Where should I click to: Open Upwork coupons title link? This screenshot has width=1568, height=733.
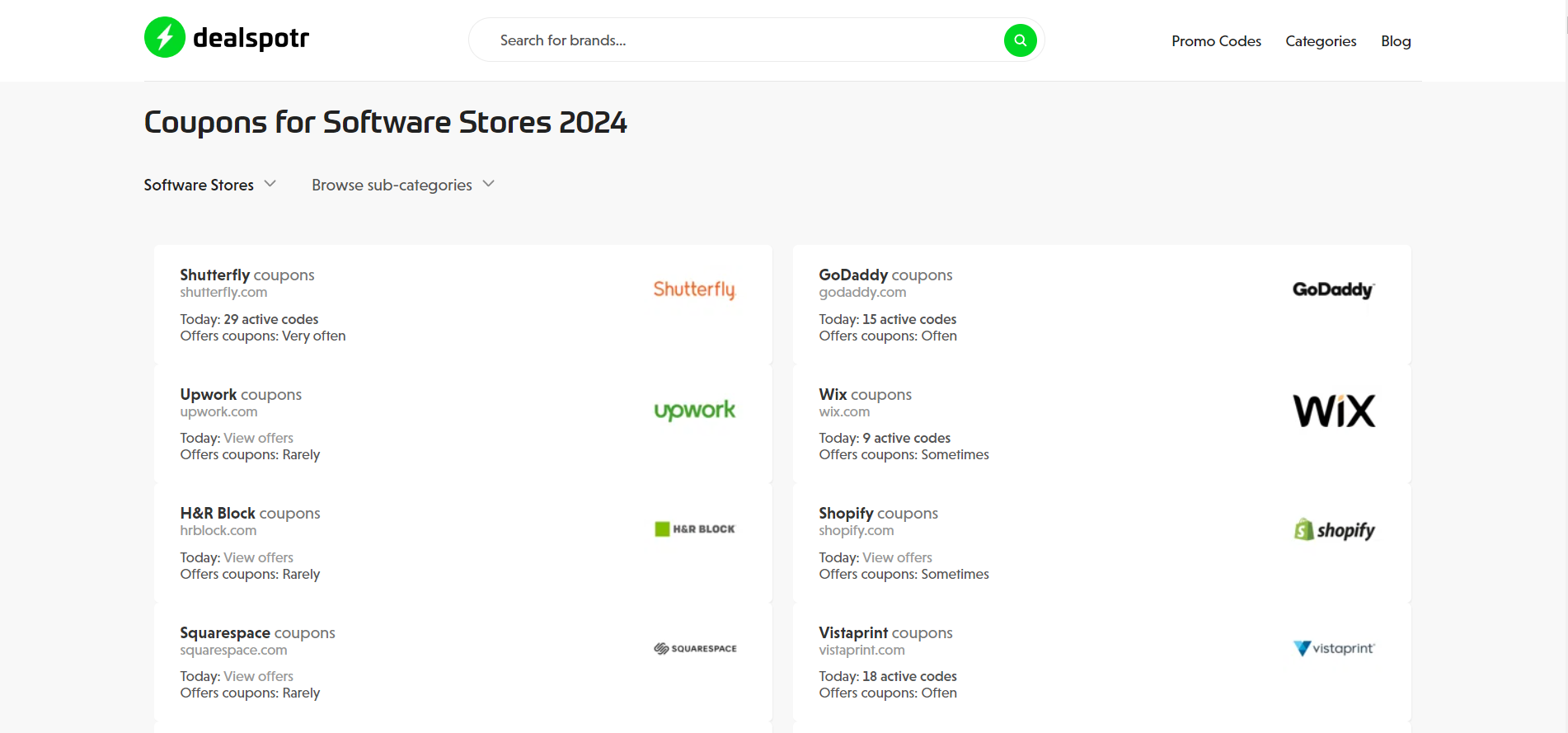[241, 394]
